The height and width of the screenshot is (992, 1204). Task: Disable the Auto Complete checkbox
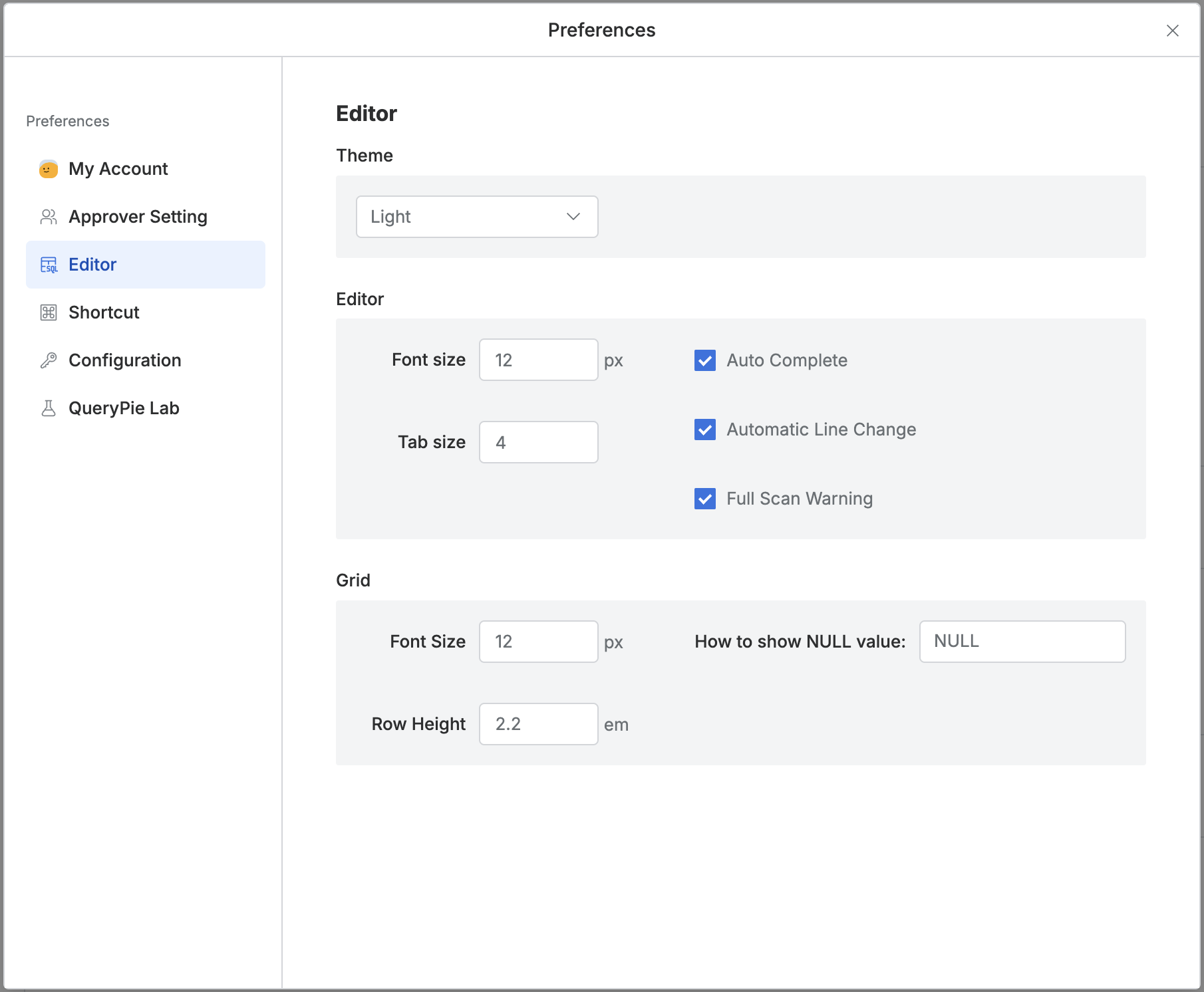(705, 360)
